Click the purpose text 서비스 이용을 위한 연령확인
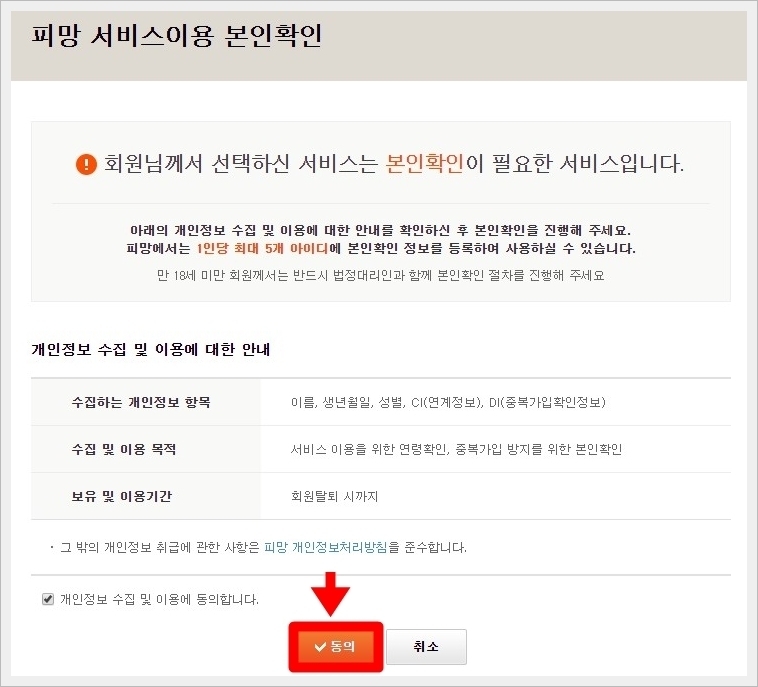 coord(370,449)
